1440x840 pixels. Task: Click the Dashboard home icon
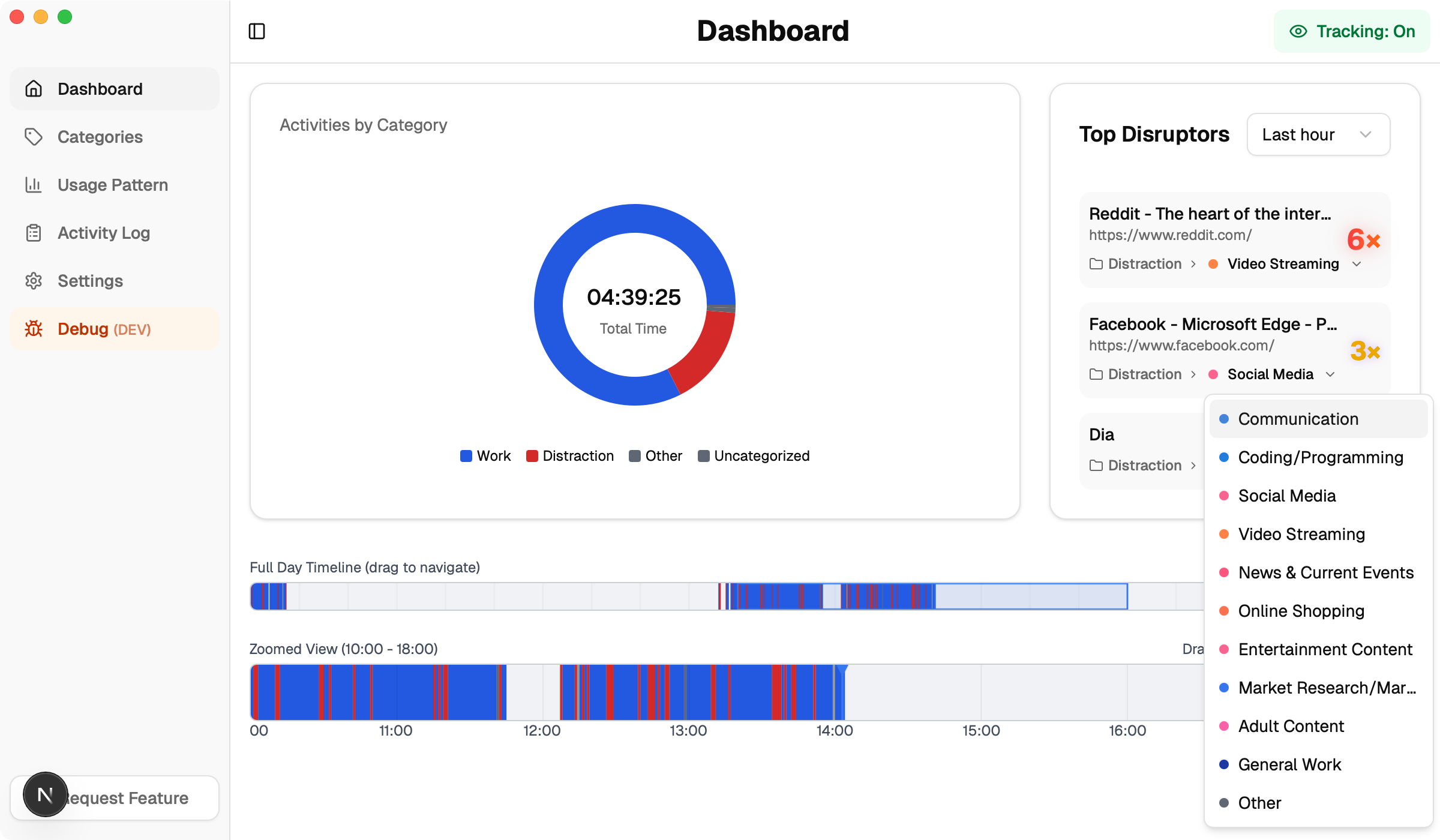pyautogui.click(x=34, y=89)
